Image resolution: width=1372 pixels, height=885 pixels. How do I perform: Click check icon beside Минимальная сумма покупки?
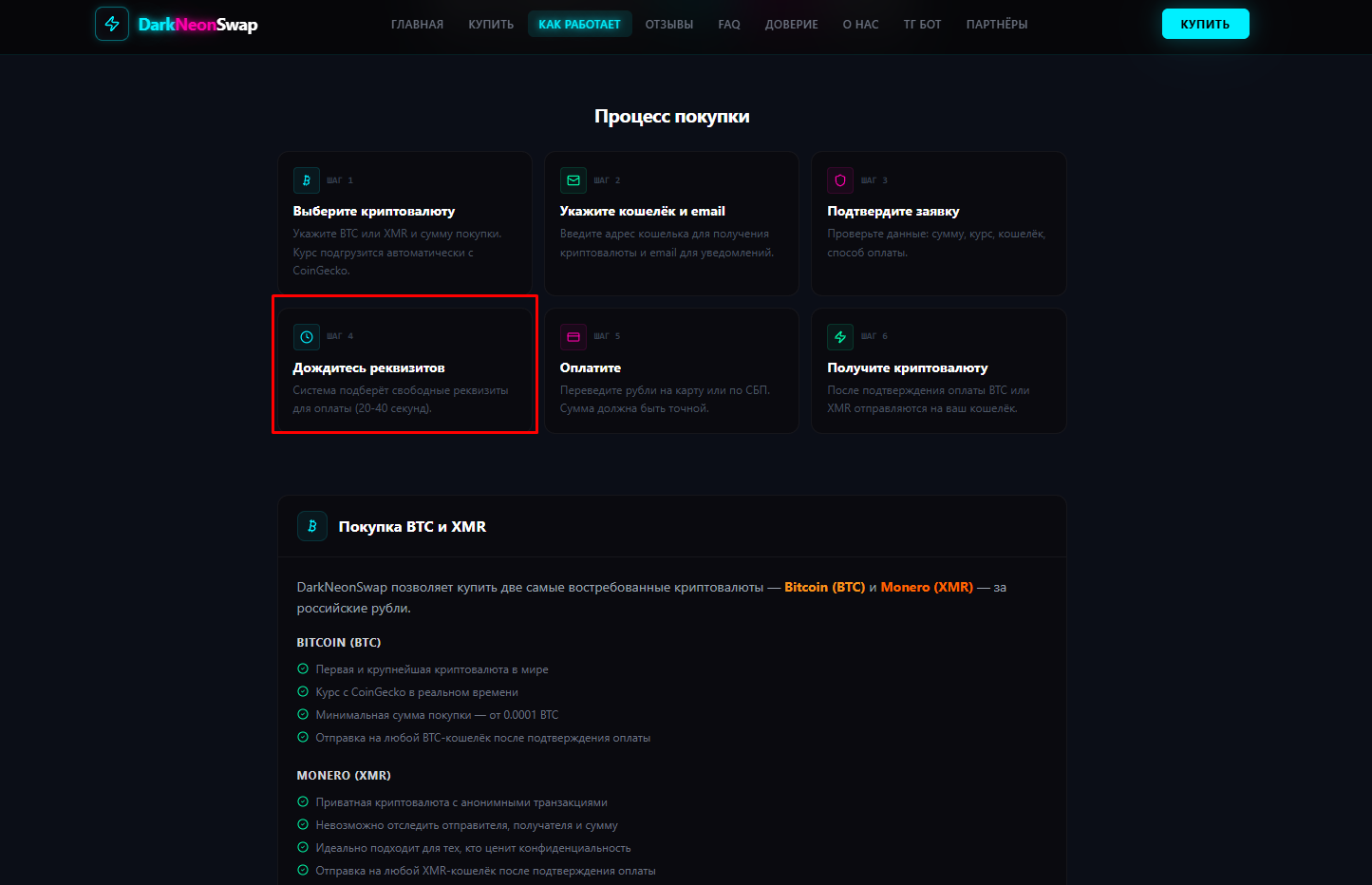point(303,715)
